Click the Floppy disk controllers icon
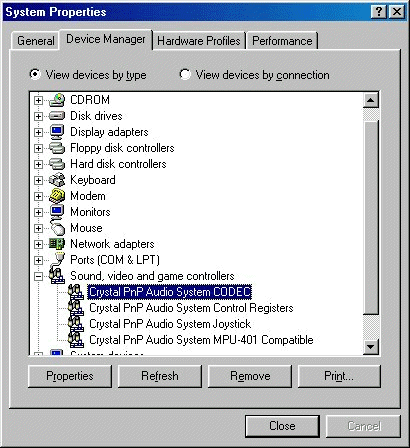This screenshot has height=448, width=410. (57, 148)
